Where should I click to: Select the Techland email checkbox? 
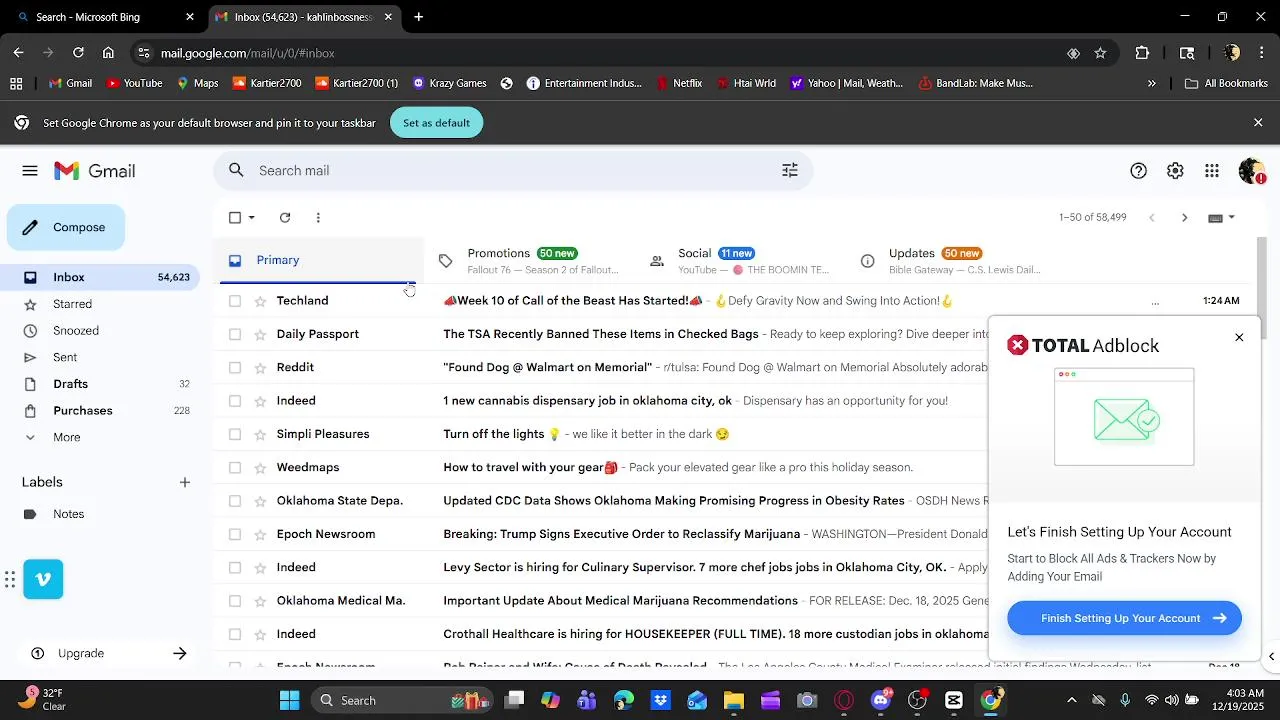235,301
